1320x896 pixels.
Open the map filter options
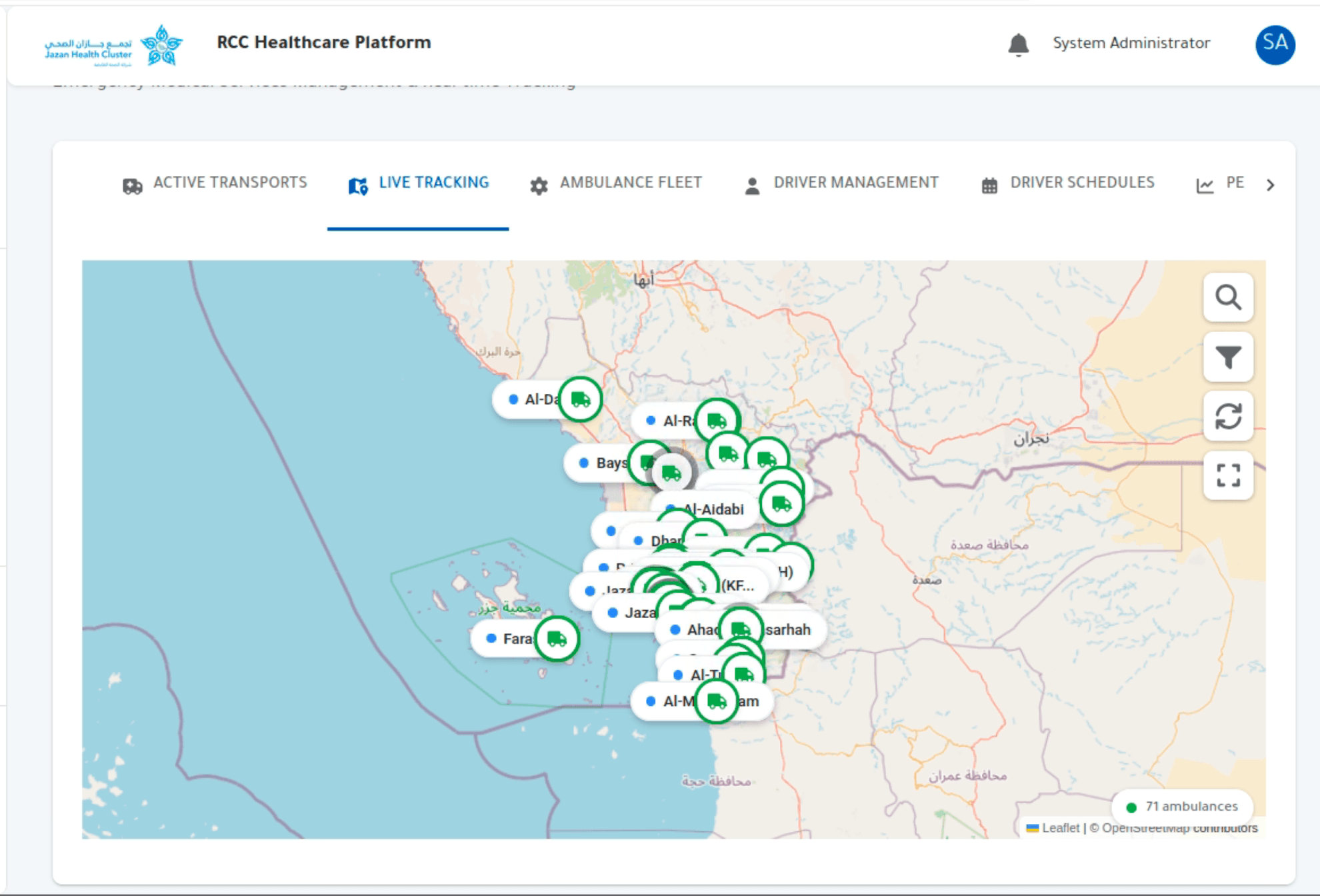pos(1229,357)
